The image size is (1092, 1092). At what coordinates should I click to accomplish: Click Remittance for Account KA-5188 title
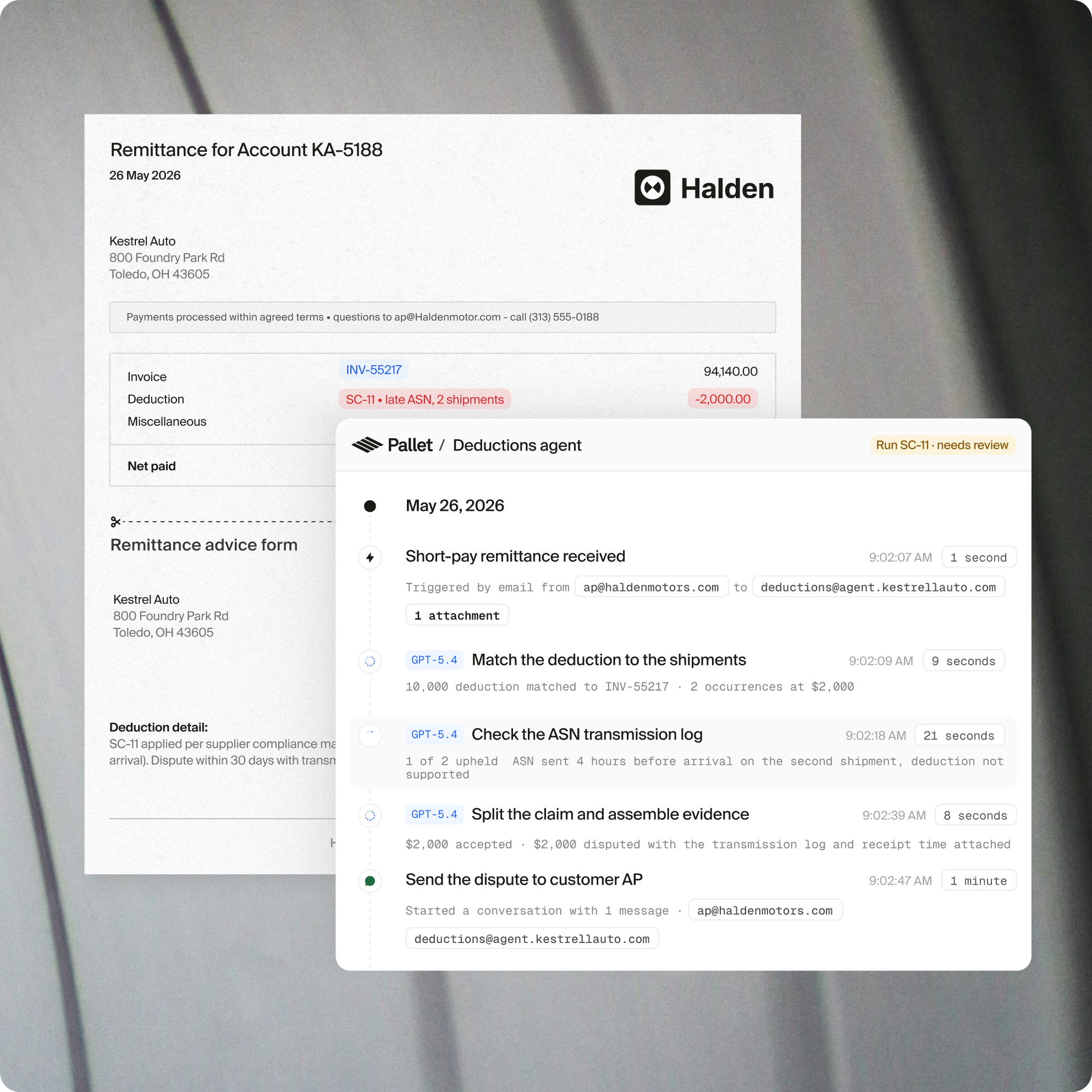(246, 150)
